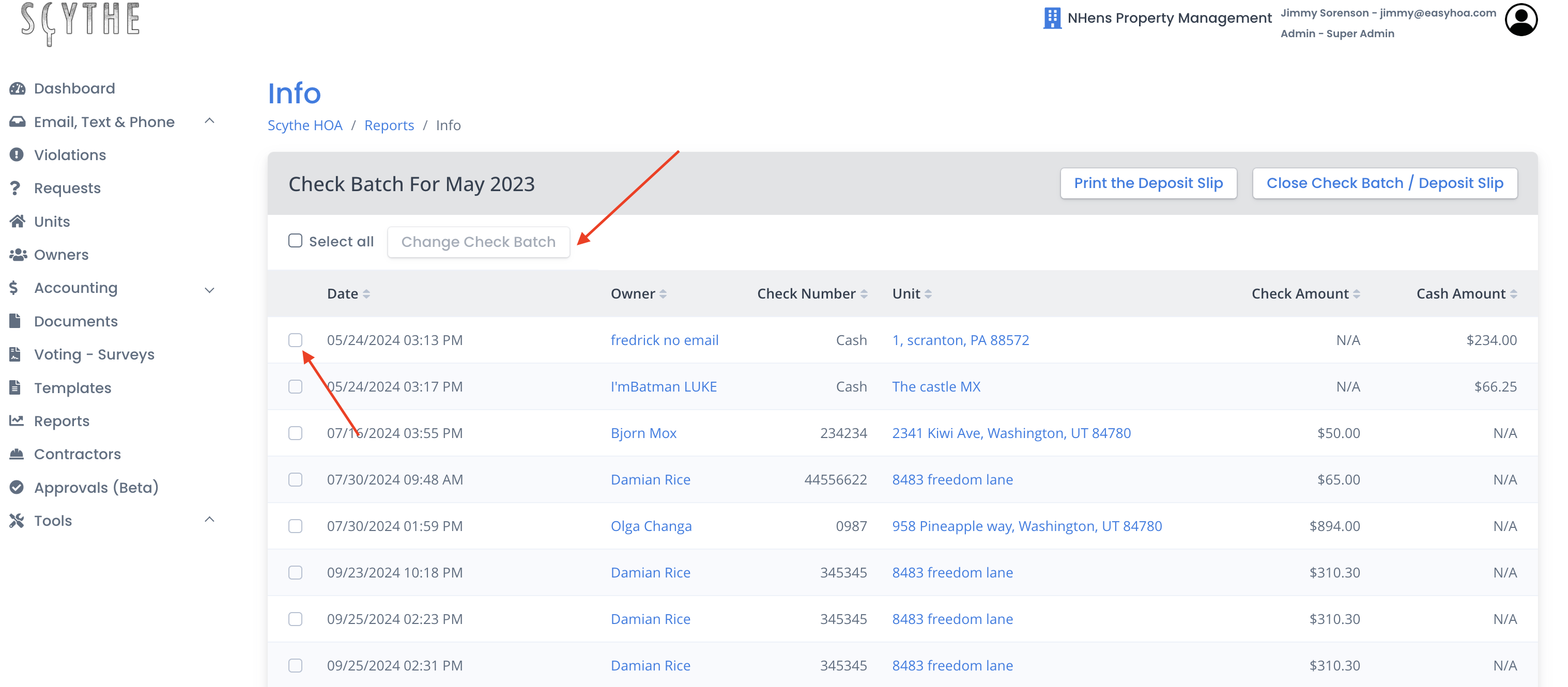Open Requests in the sidebar
The height and width of the screenshot is (687, 1568).
(68, 188)
